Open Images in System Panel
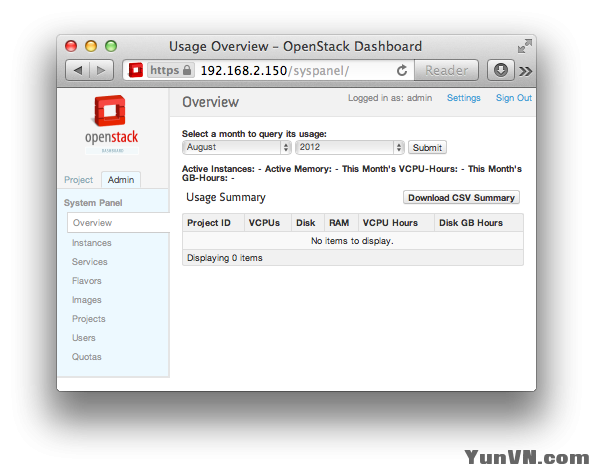This screenshot has width=593, height=470. (x=87, y=300)
